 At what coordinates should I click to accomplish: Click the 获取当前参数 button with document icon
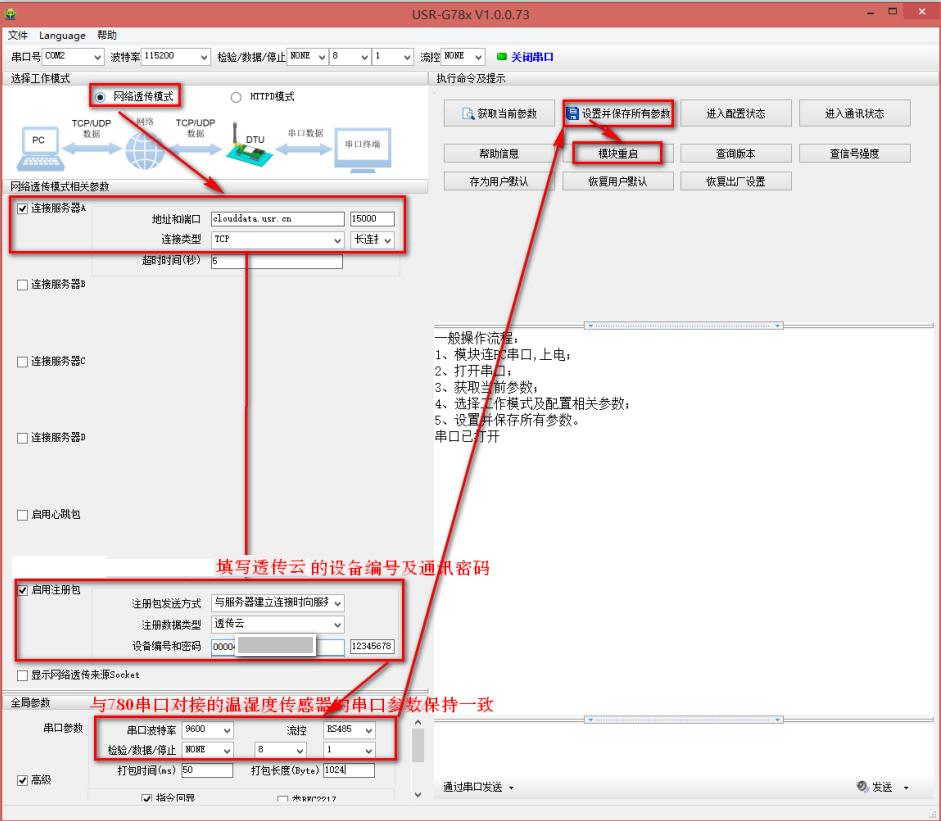point(499,114)
